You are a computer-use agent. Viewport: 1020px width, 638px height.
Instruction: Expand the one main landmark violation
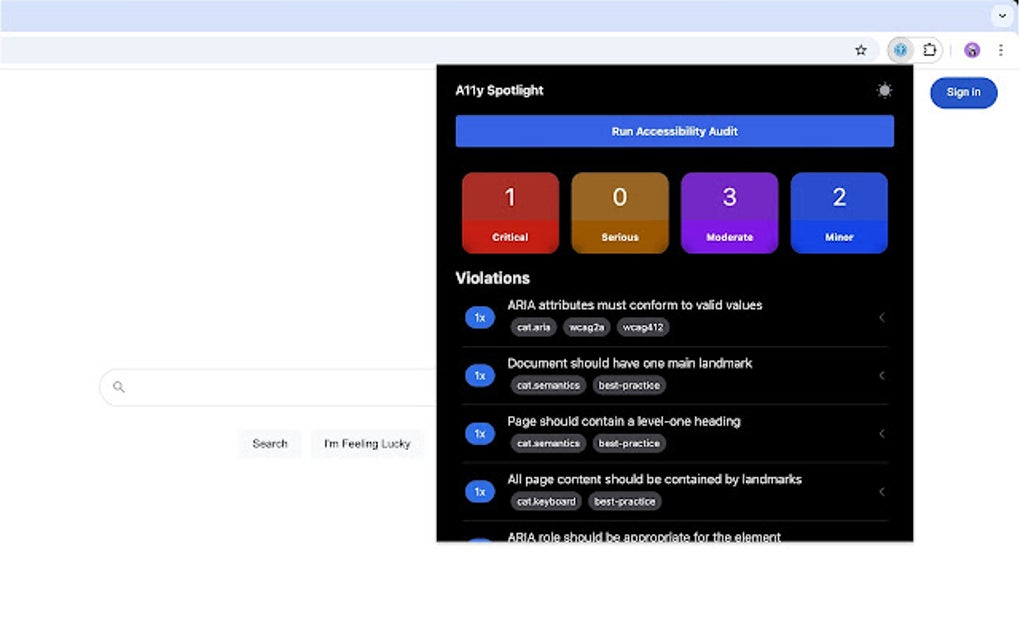click(x=882, y=375)
